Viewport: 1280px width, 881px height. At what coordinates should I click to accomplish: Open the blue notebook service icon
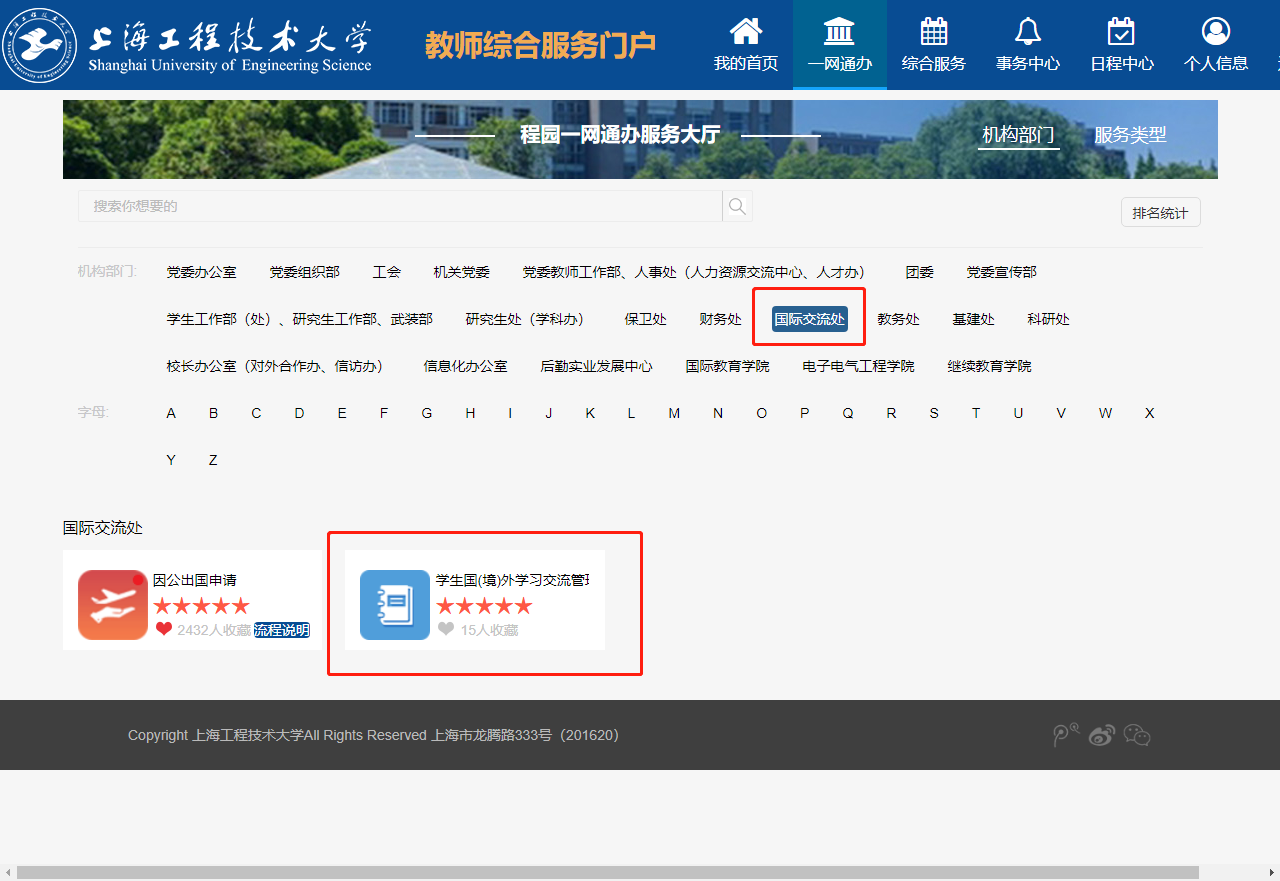(394, 604)
